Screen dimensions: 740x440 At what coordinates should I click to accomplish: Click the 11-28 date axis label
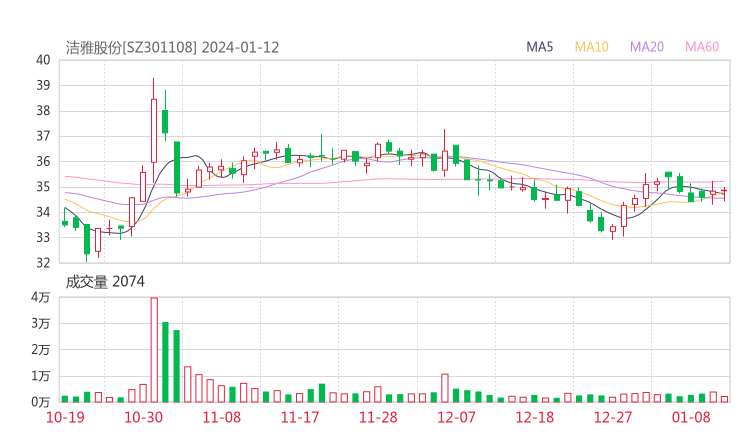[x=378, y=417]
